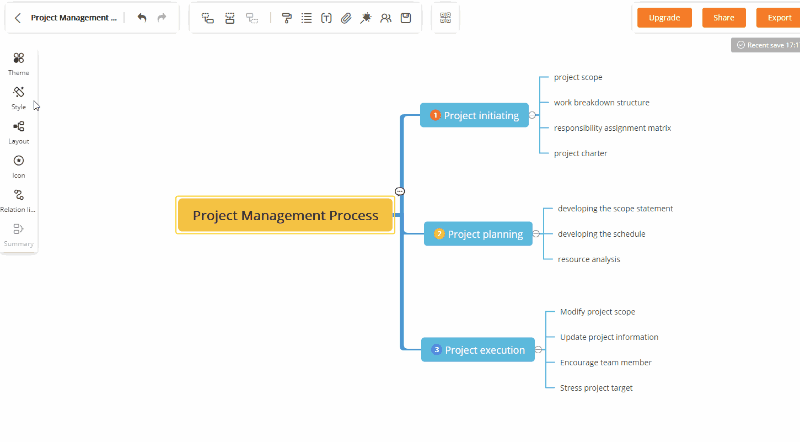The height and width of the screenshot is (442, 800).
Task: Open the Layout options
Action: tap(19, 131)
